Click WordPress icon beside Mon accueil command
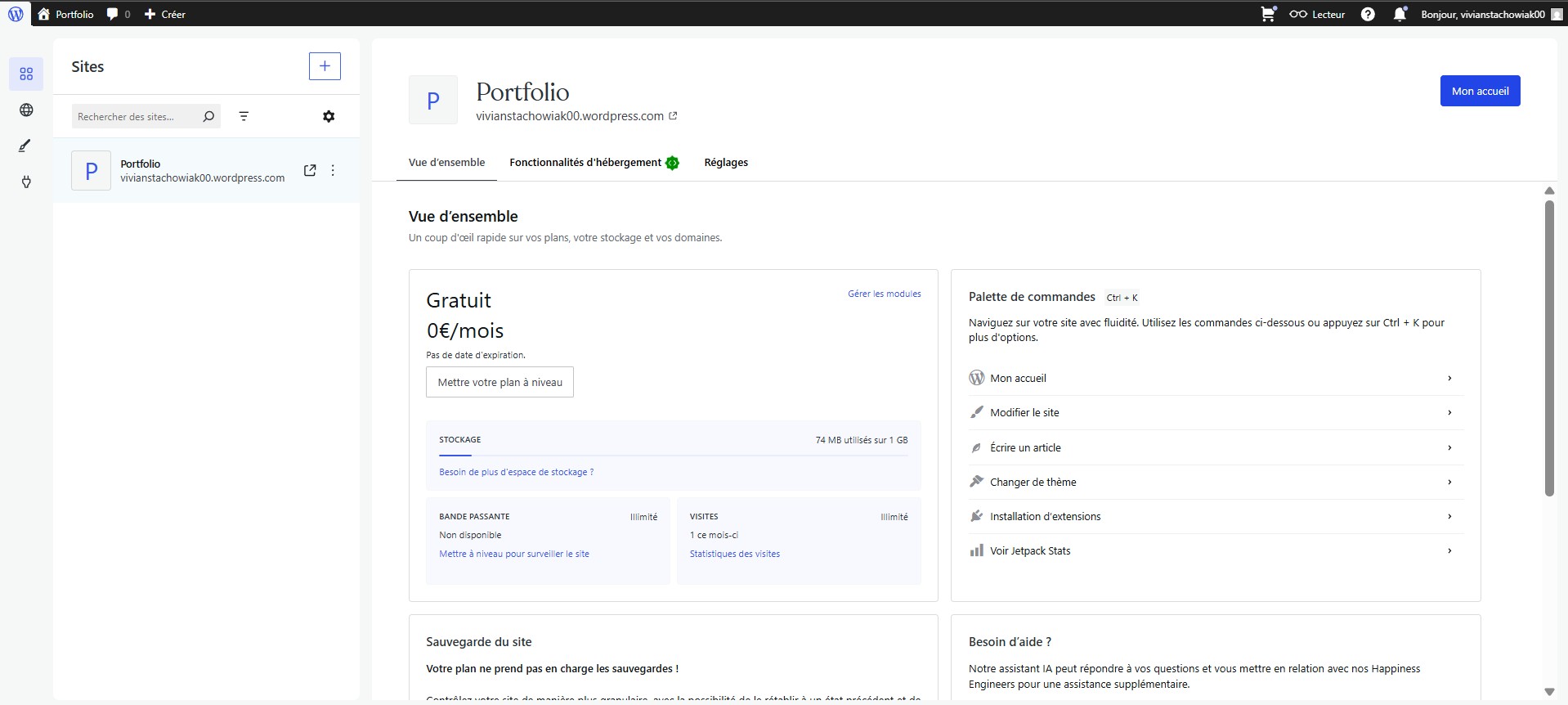Viewport: 1568px width, 705px height. pyautogui.click(x=976, y=378)
